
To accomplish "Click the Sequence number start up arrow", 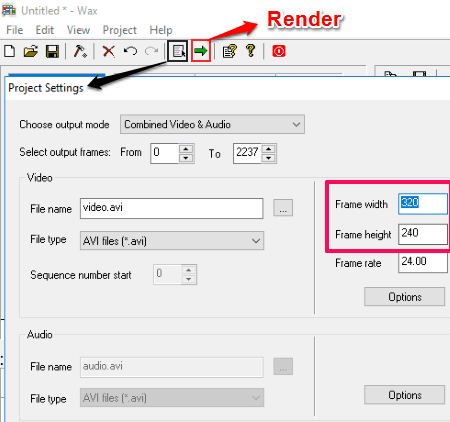I will pyautogui.click(x=189, y=270).
